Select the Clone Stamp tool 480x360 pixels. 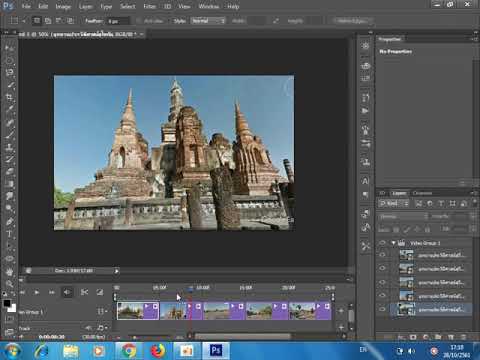(9, 147)
